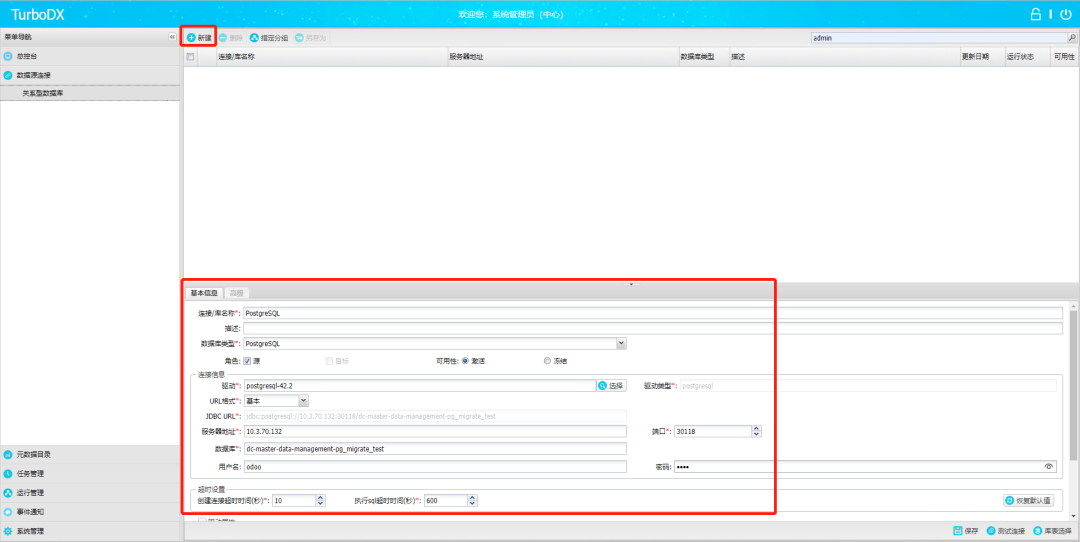The height and width of the screenshot is (542, 1080).
Task: Click the 指定分组 toolbar button
Action: pyautogui.click(x=269, y=38)
